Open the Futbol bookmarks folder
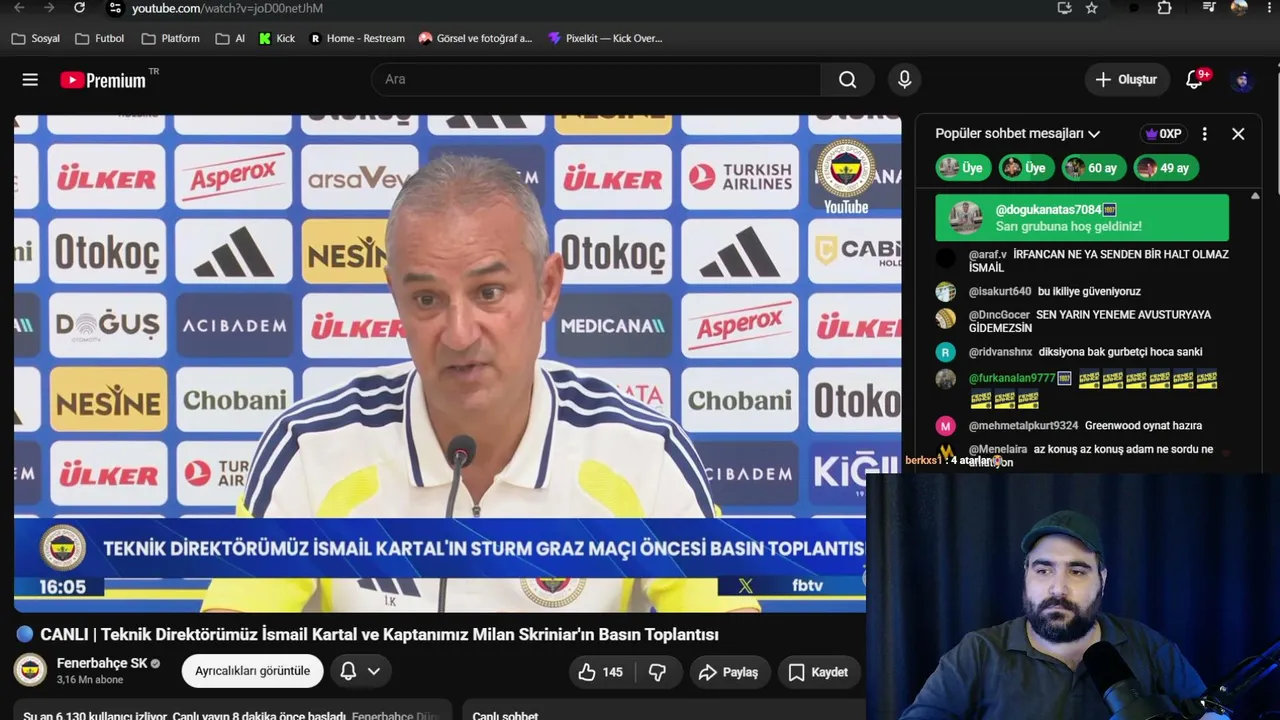Screen dimensions: 1280x720 pyautogui.click(x=98, y=39)
